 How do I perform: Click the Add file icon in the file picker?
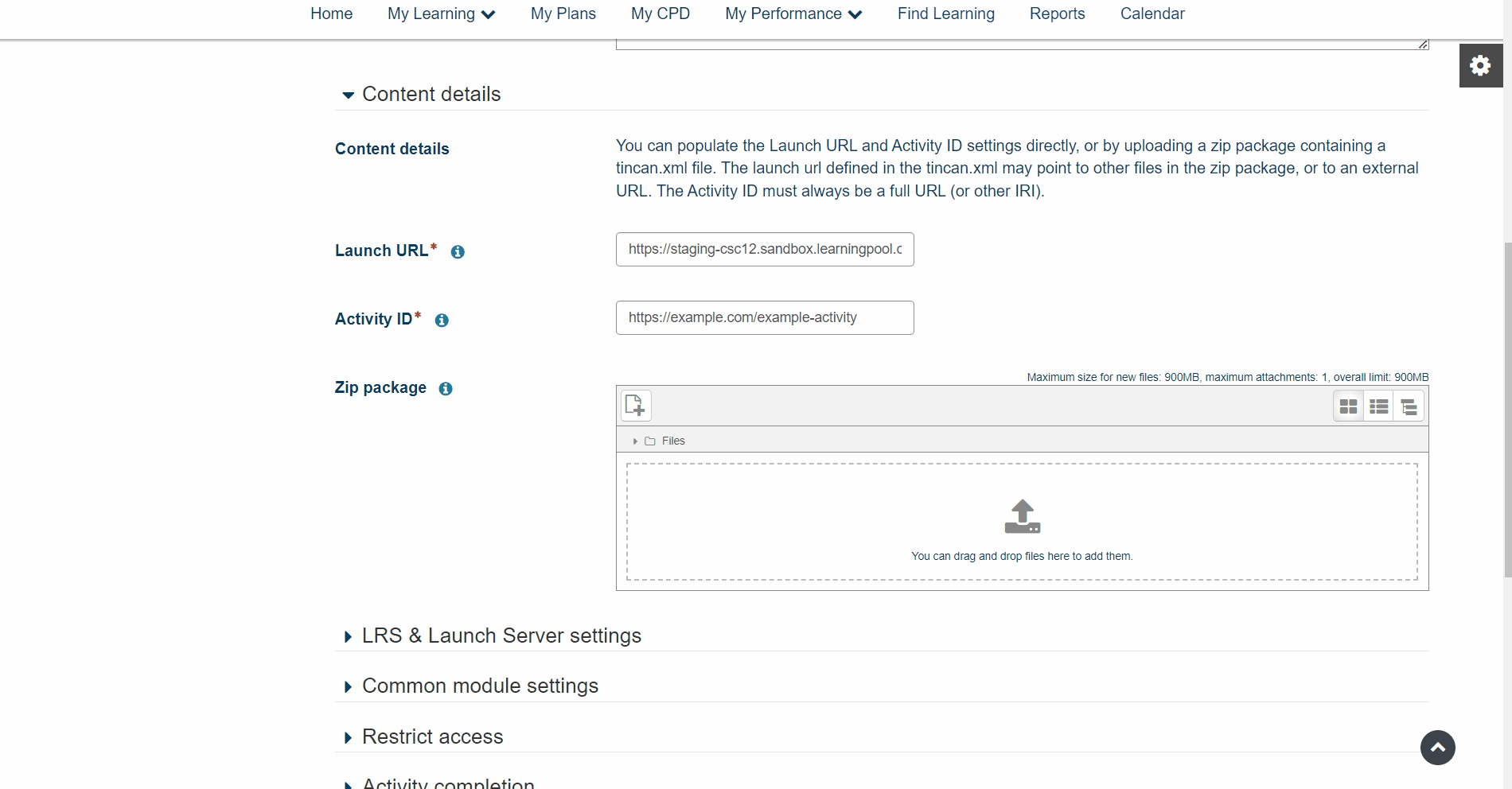click(x=635, y=405)
